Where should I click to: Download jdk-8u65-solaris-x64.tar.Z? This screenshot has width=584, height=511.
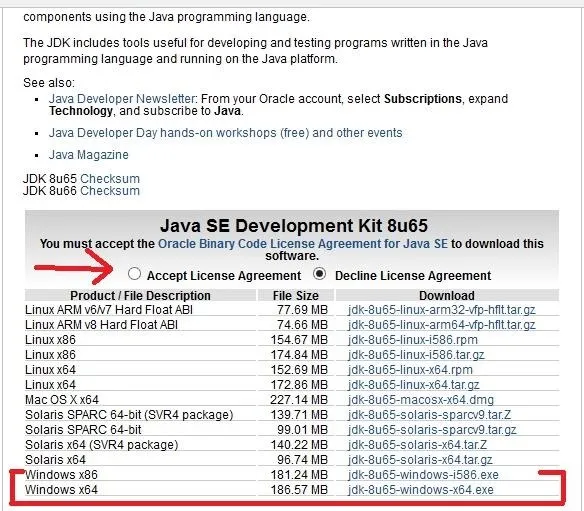pos(417,445)
